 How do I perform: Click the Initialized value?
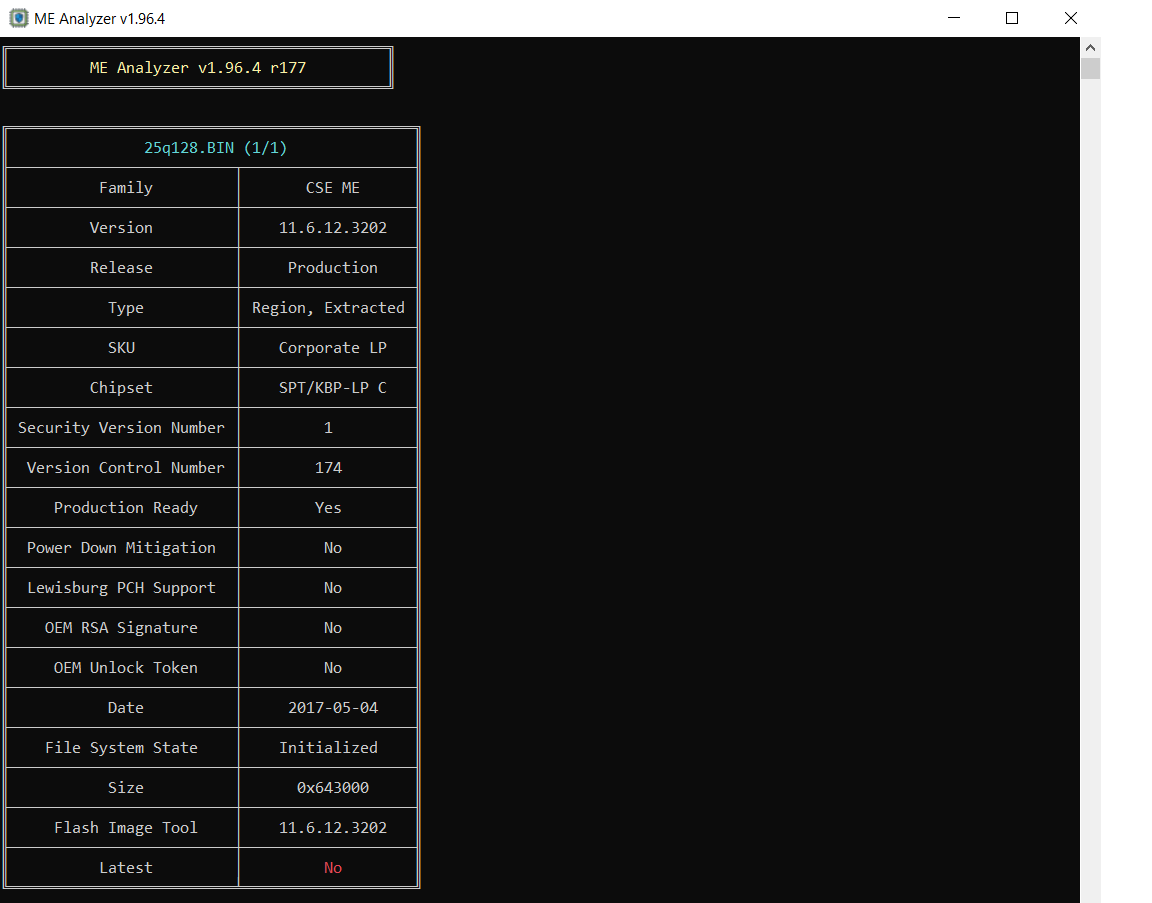click(x=328, y=747)
